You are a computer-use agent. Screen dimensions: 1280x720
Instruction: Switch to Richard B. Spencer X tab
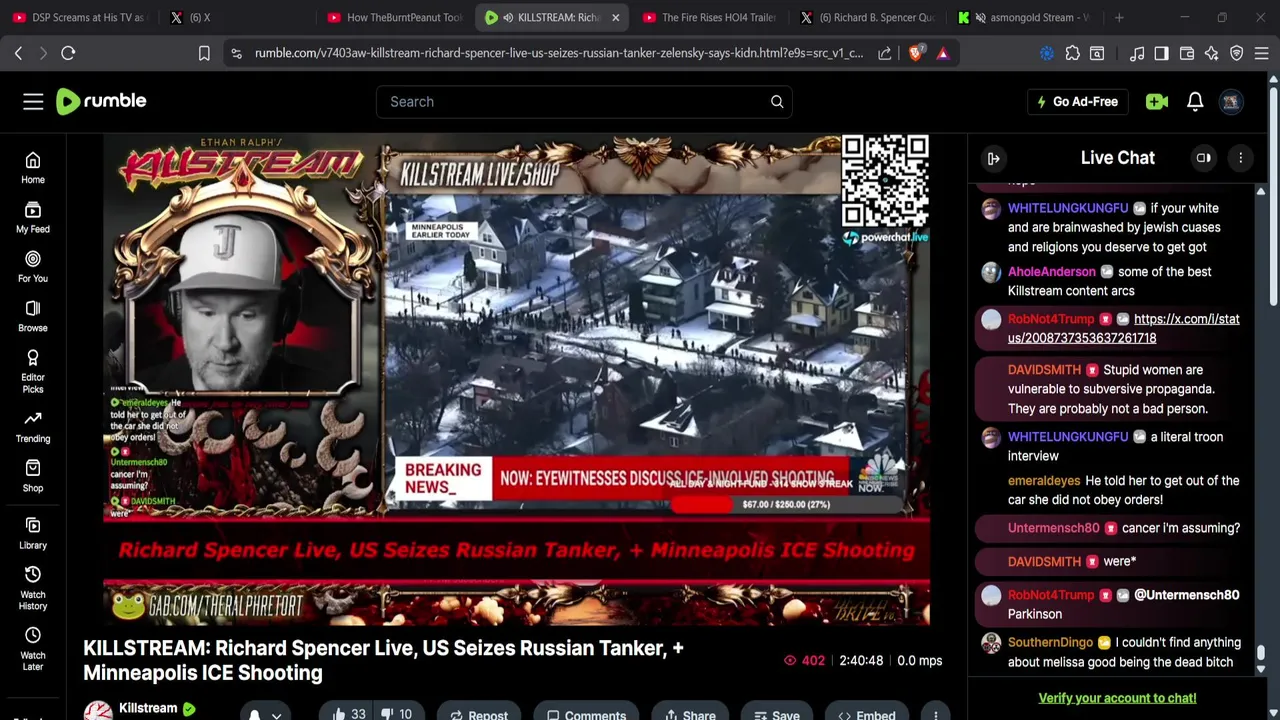(868, 17)
